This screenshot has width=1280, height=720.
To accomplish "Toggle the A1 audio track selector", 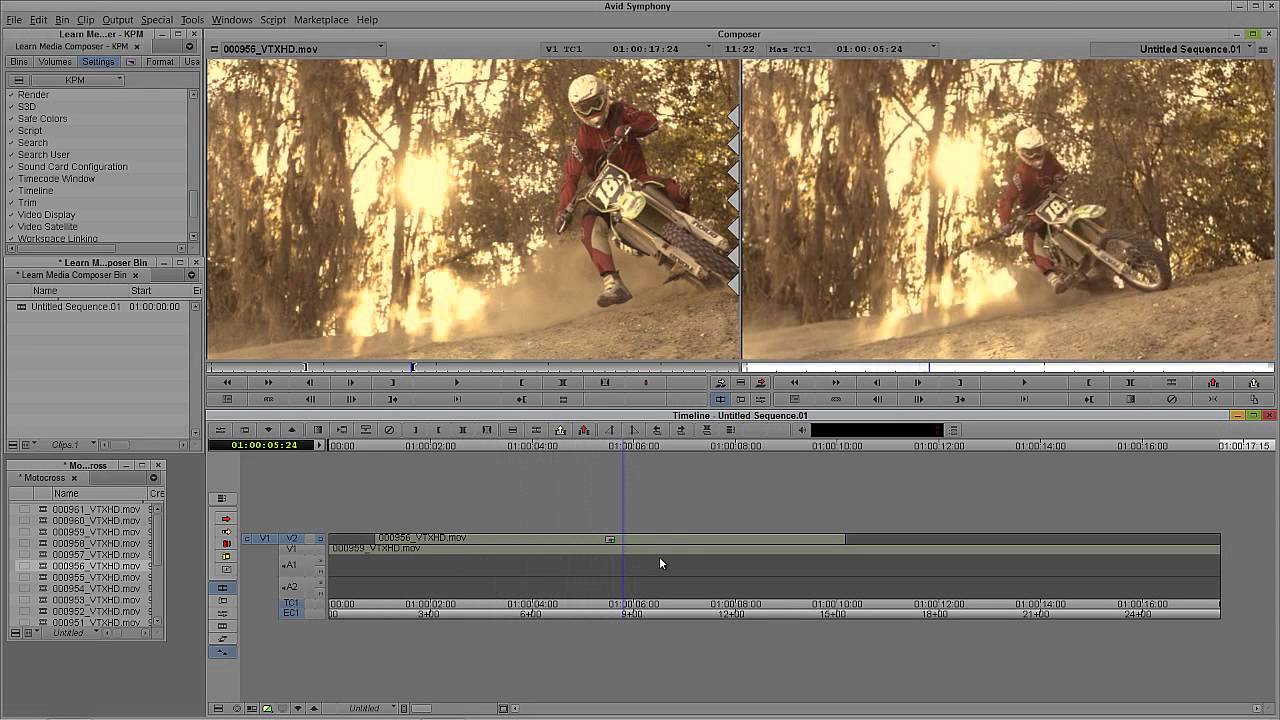I will [x=292, y=565].
